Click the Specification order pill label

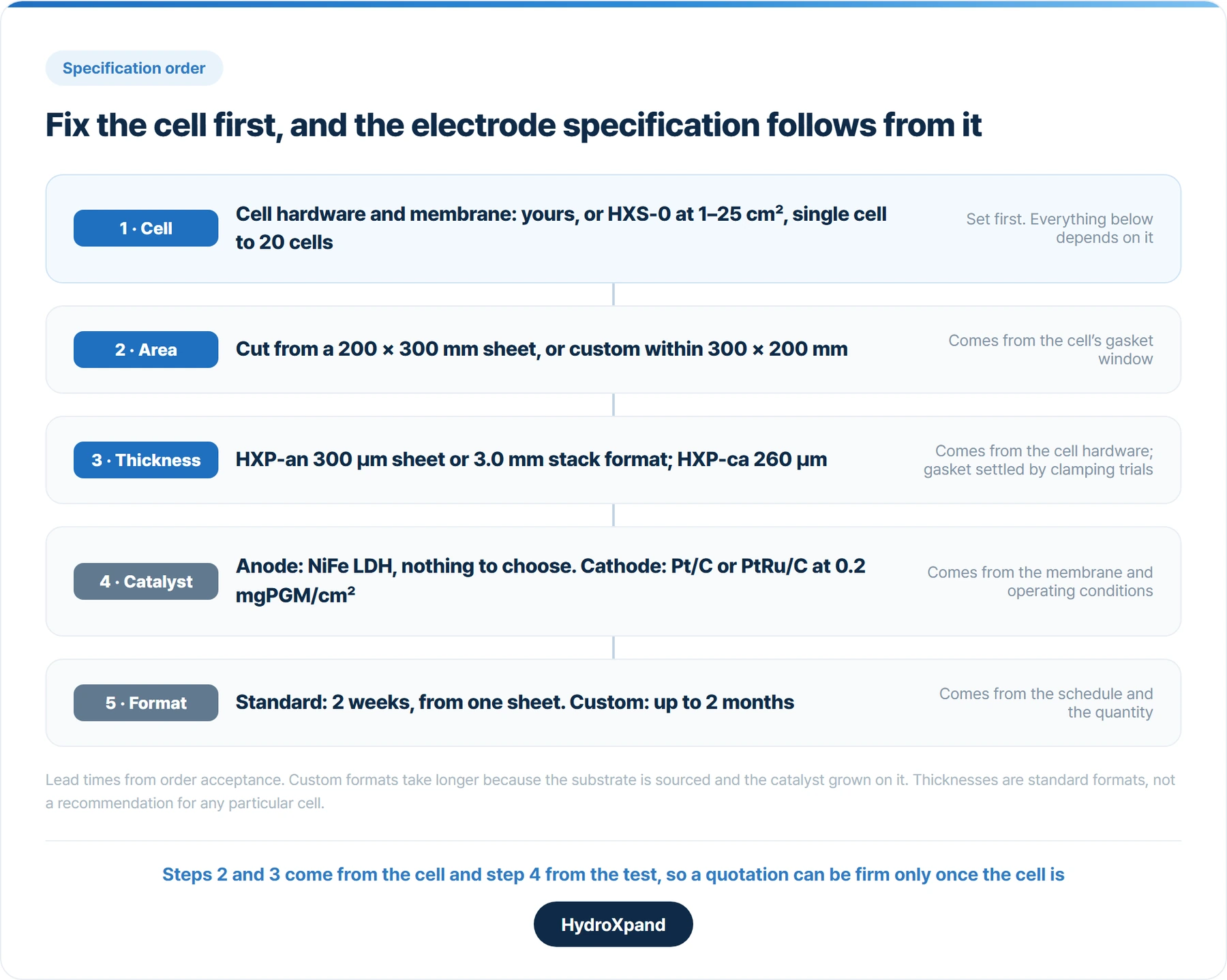point(134,68)
